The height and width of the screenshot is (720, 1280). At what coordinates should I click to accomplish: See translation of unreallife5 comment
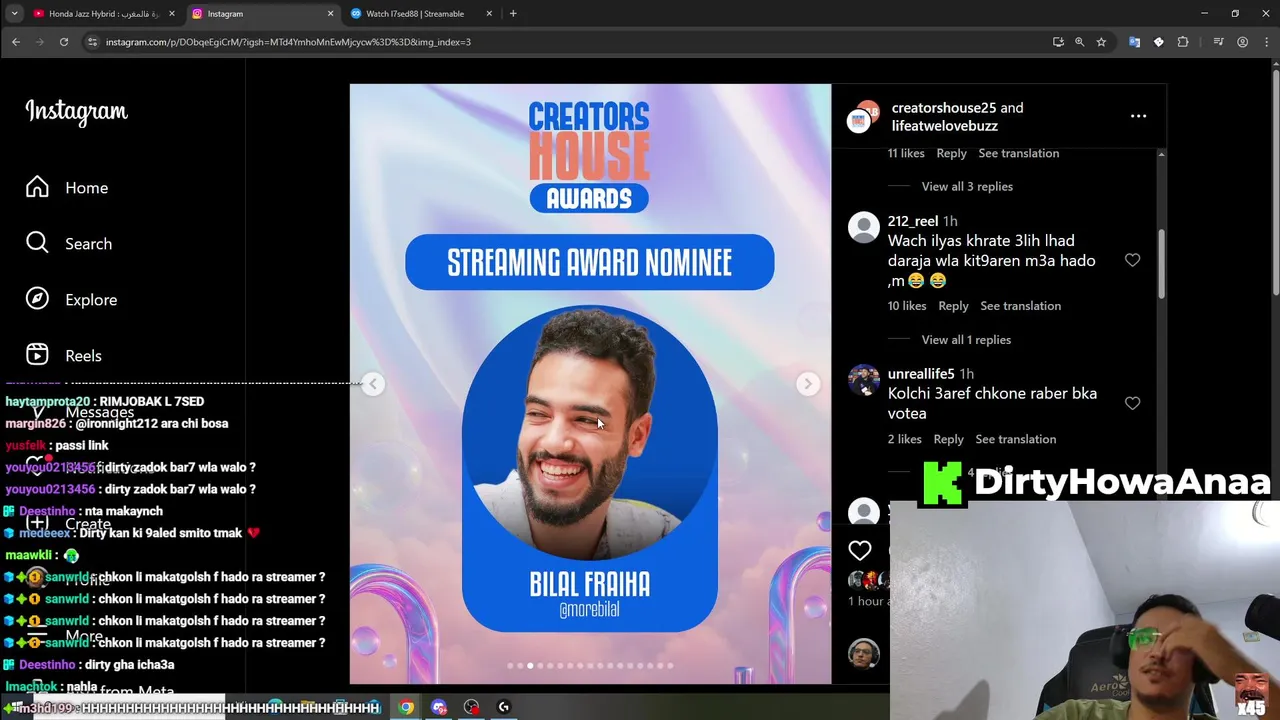click(x=1015, y=439)
